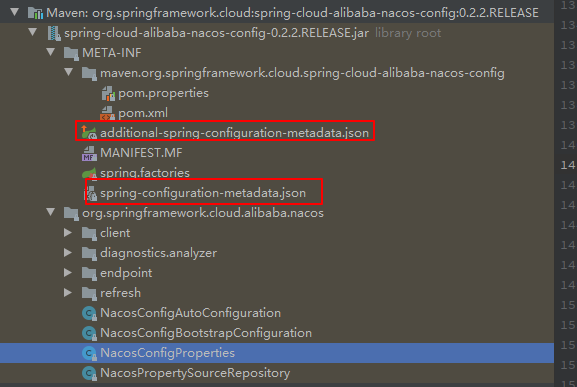Image resolution: width=577 pixels, height=387 pixels.
Task: Click the NacosConfigAutoConfiguration class icon
Action: click(x=89, y=313)
